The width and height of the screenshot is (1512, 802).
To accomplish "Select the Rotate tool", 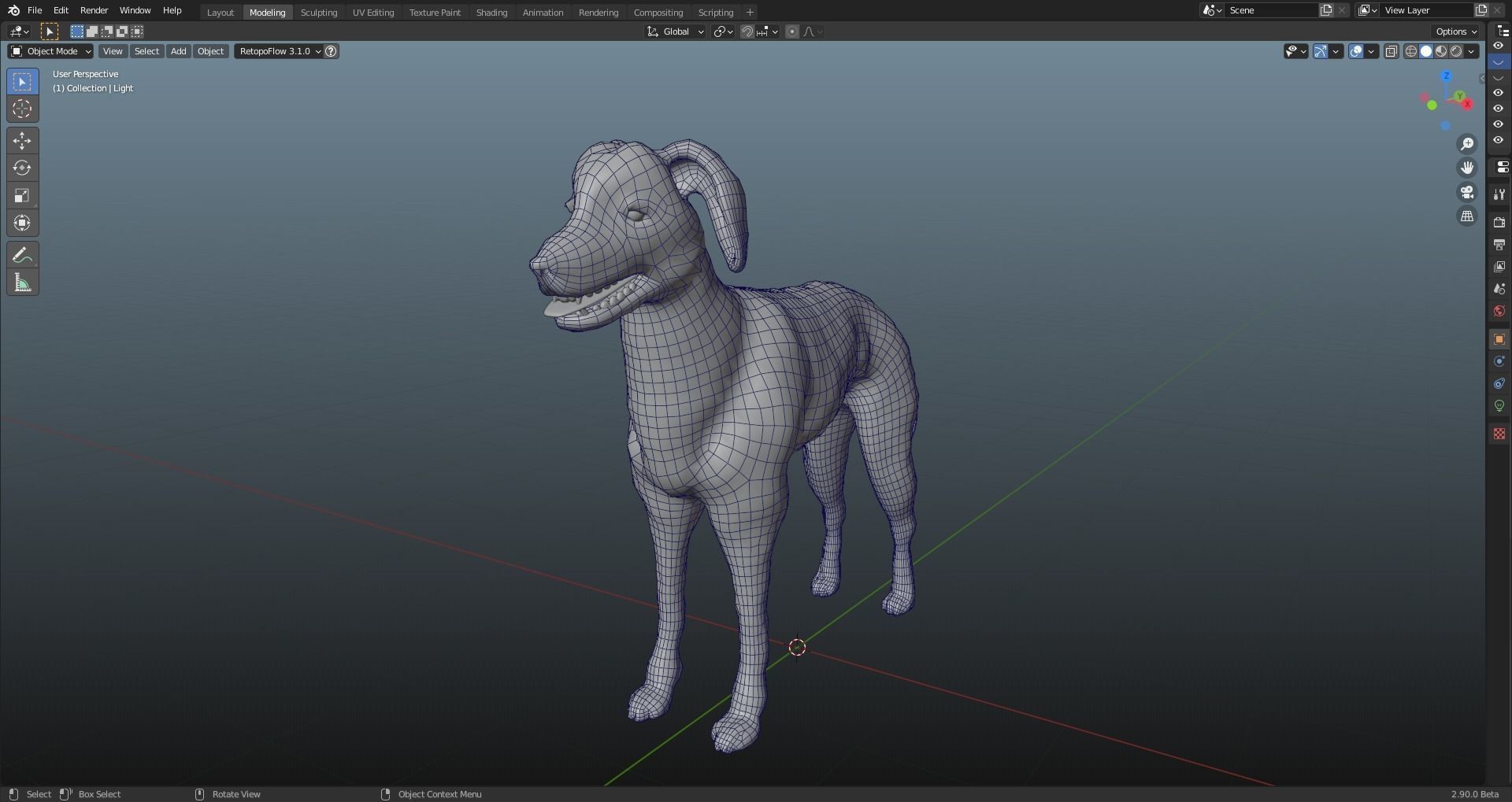I will tap(22, 168).
